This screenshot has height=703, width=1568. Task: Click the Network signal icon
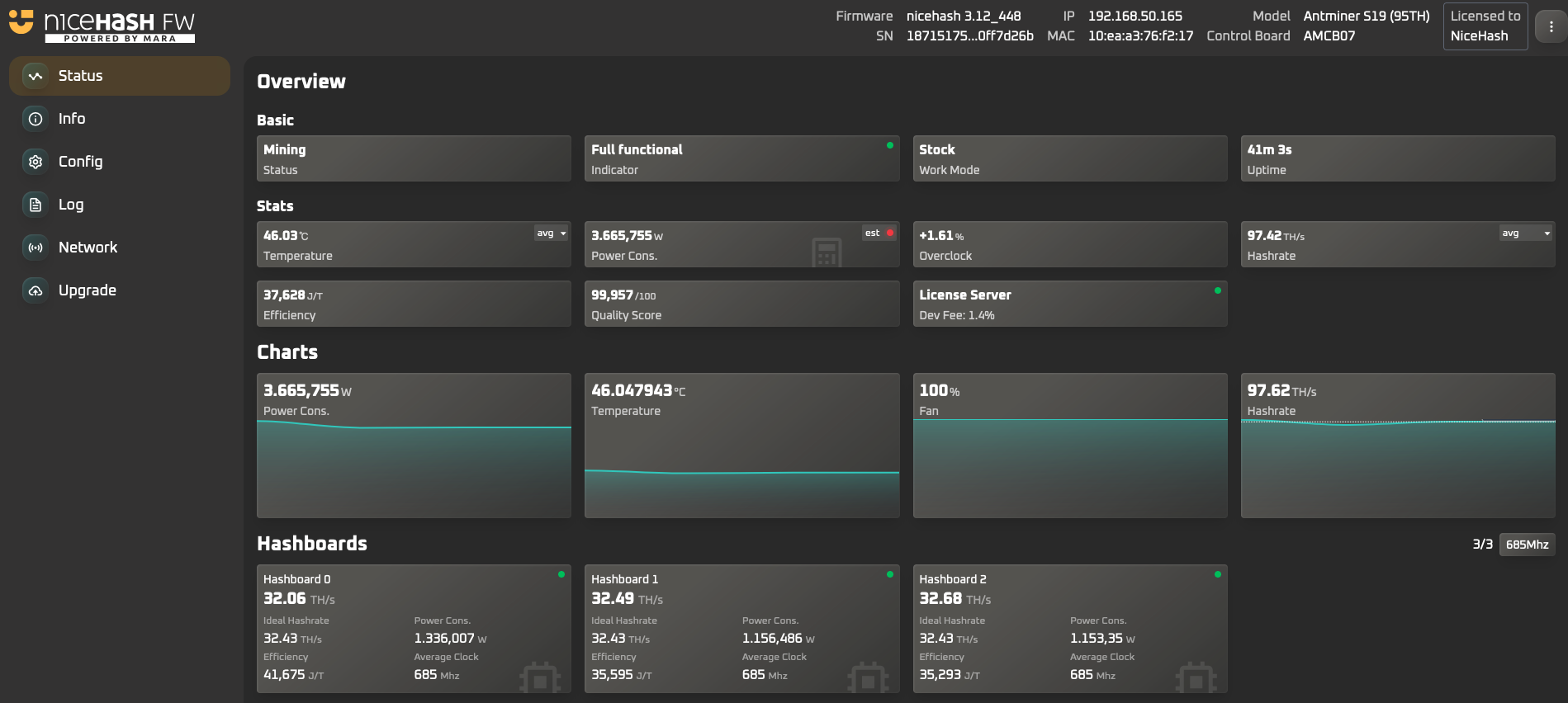(36, 248)
